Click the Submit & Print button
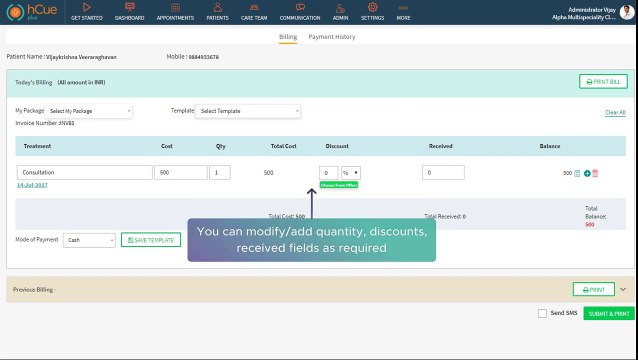 click(609, 314)
